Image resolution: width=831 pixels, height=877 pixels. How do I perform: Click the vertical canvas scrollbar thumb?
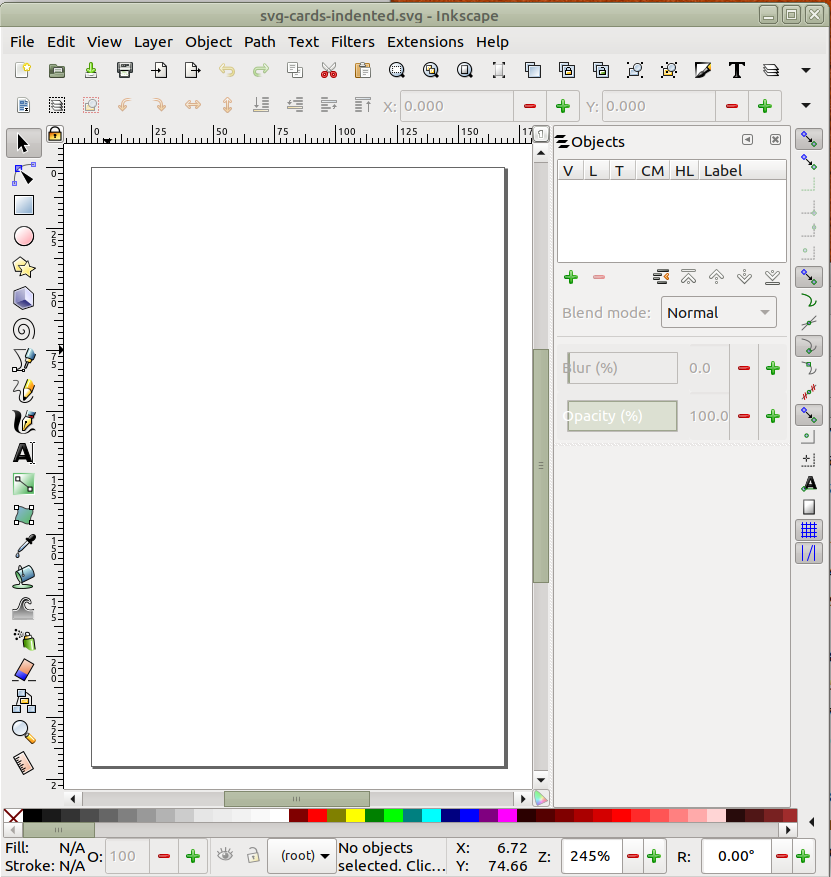[x=541, y=465]
